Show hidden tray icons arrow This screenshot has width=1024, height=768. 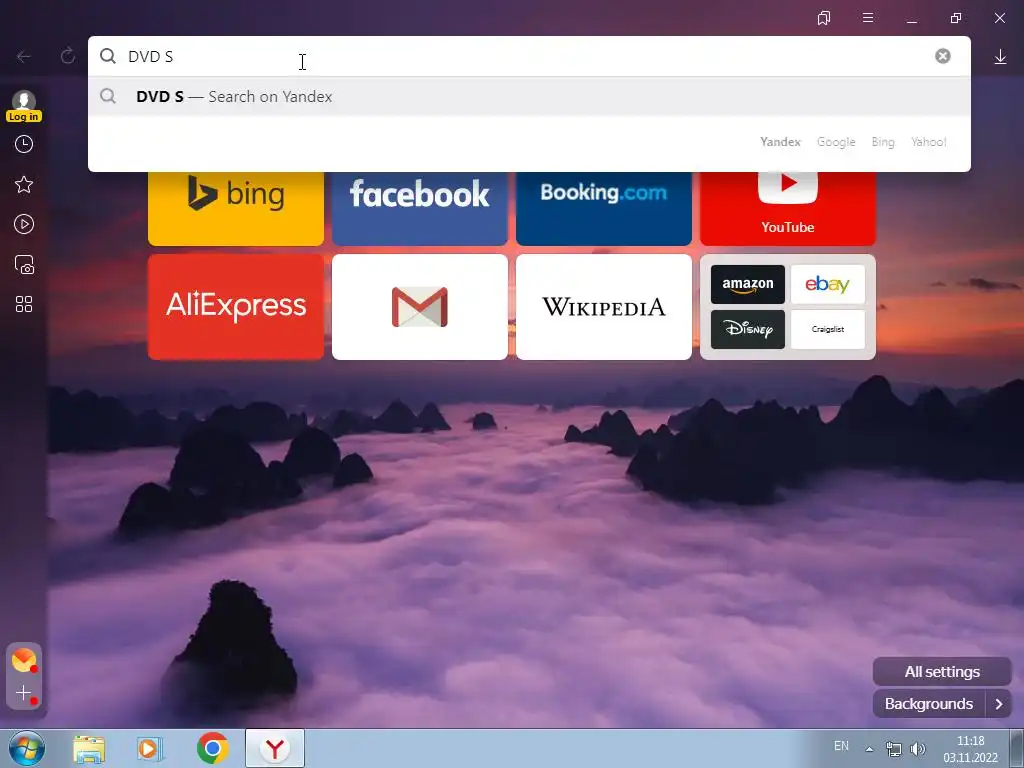pos(869,749)
